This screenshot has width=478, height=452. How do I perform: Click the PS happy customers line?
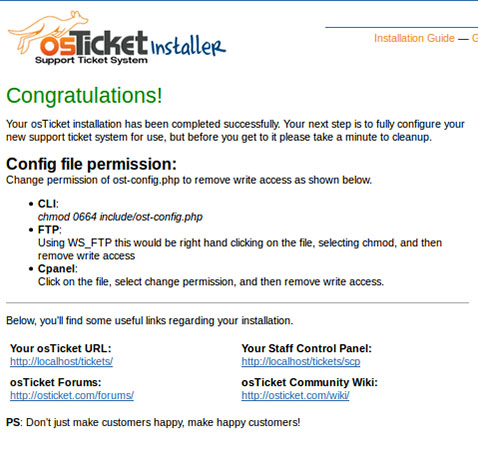click(153, 422)
